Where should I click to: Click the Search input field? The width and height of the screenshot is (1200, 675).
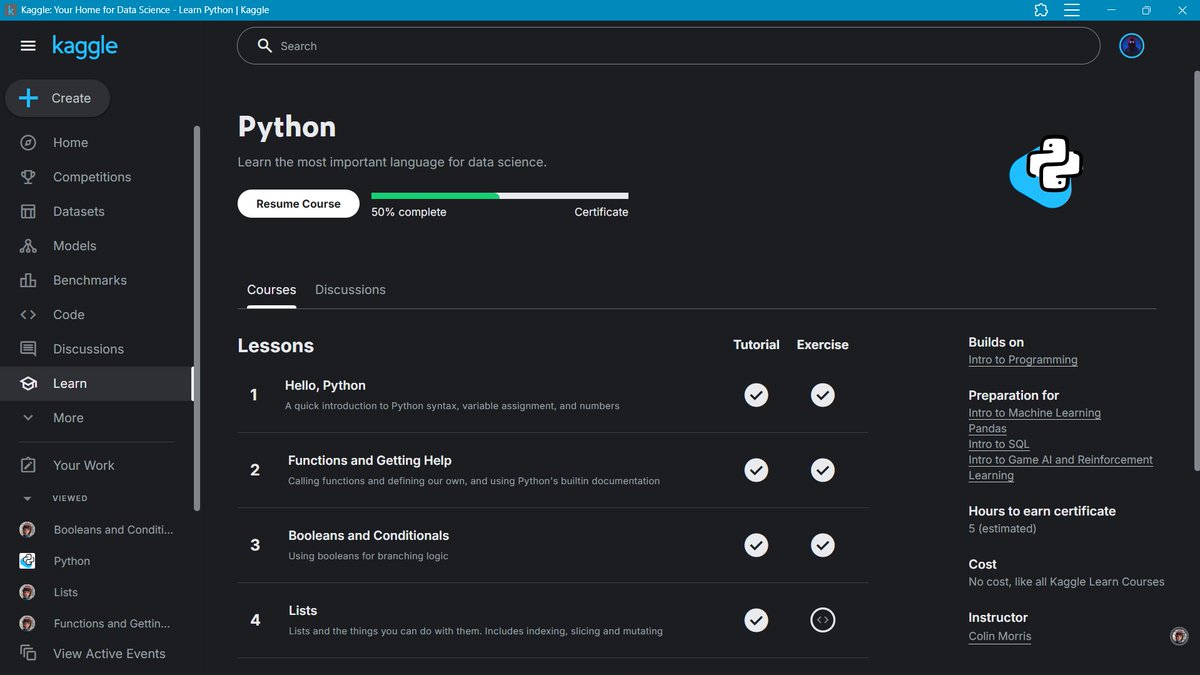point(668,46)
